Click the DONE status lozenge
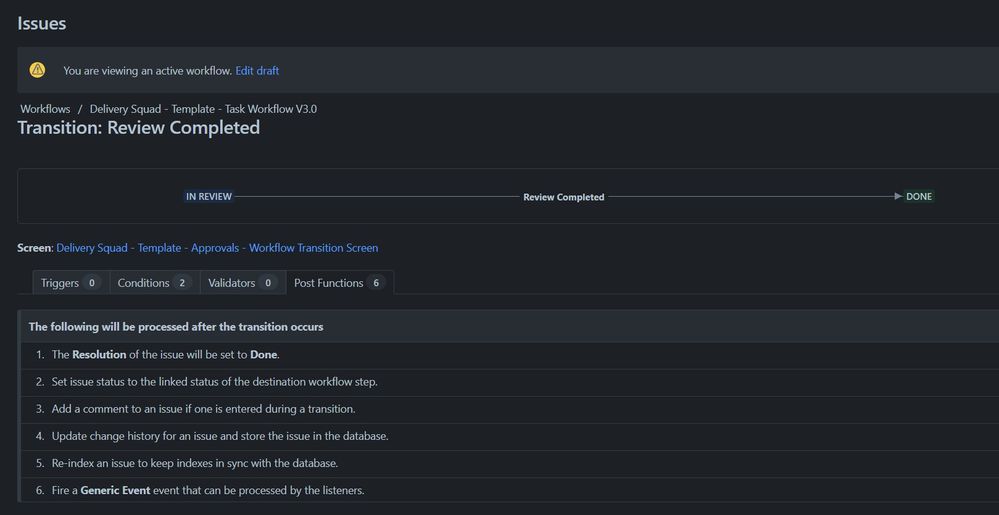The image size is (999, 515). (919, 197)
